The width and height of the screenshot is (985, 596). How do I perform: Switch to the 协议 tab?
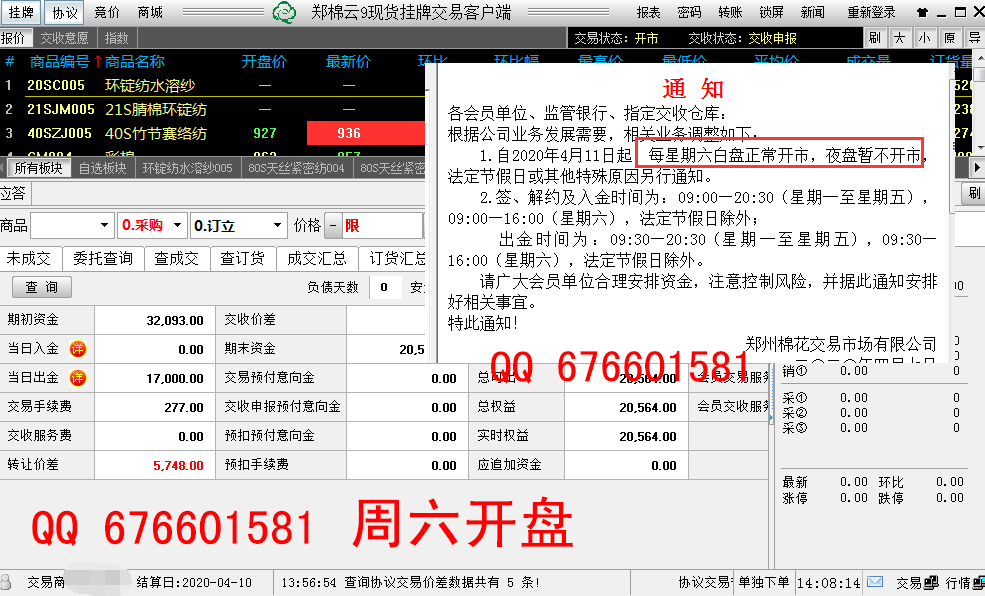[x=64, y=13]
